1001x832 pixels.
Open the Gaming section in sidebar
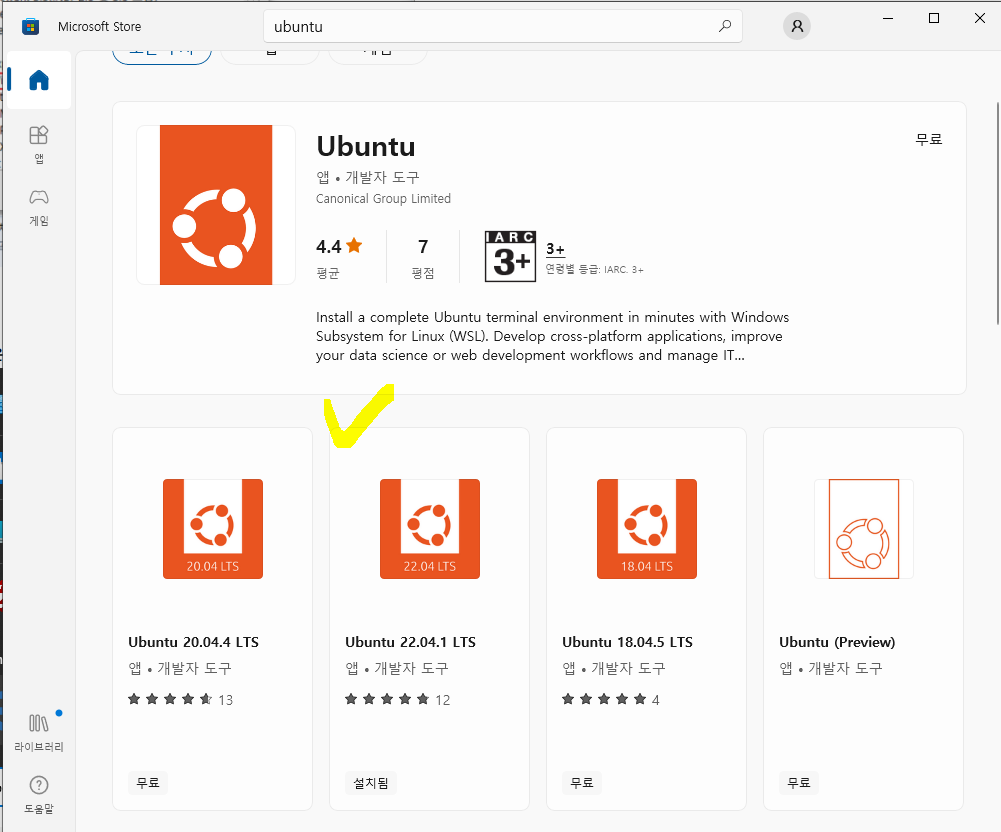[x=39, y=208]
